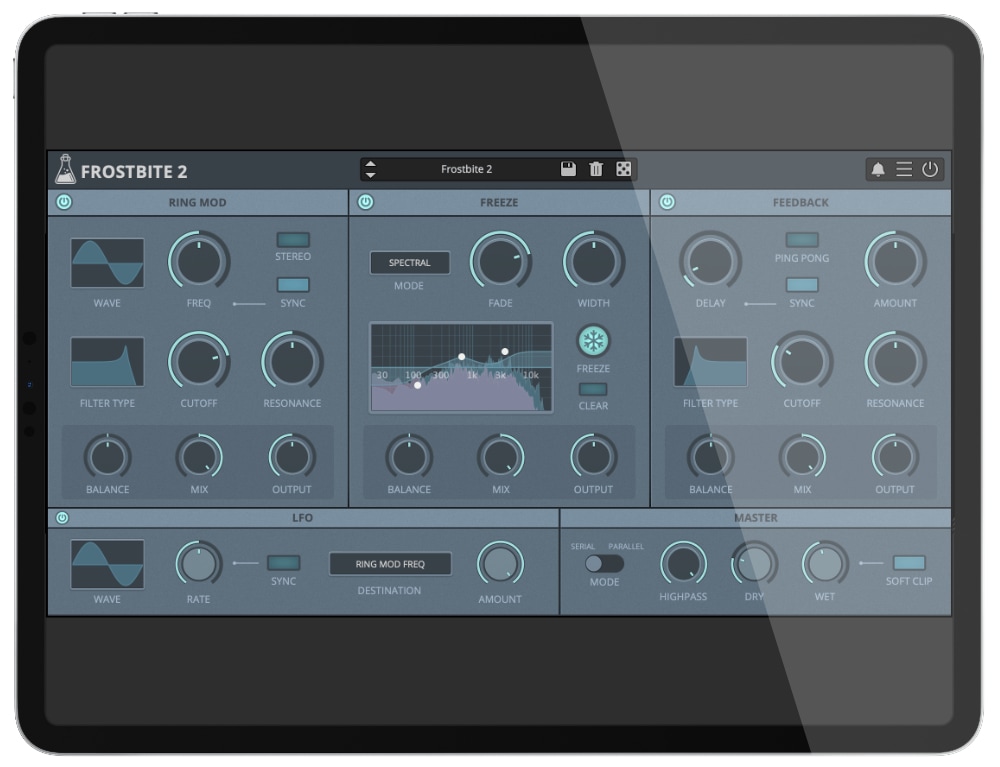Open the Spectral mode dropdown
Image resolution: width=1000 pixels, height=767 pixels.
(409, 263)
